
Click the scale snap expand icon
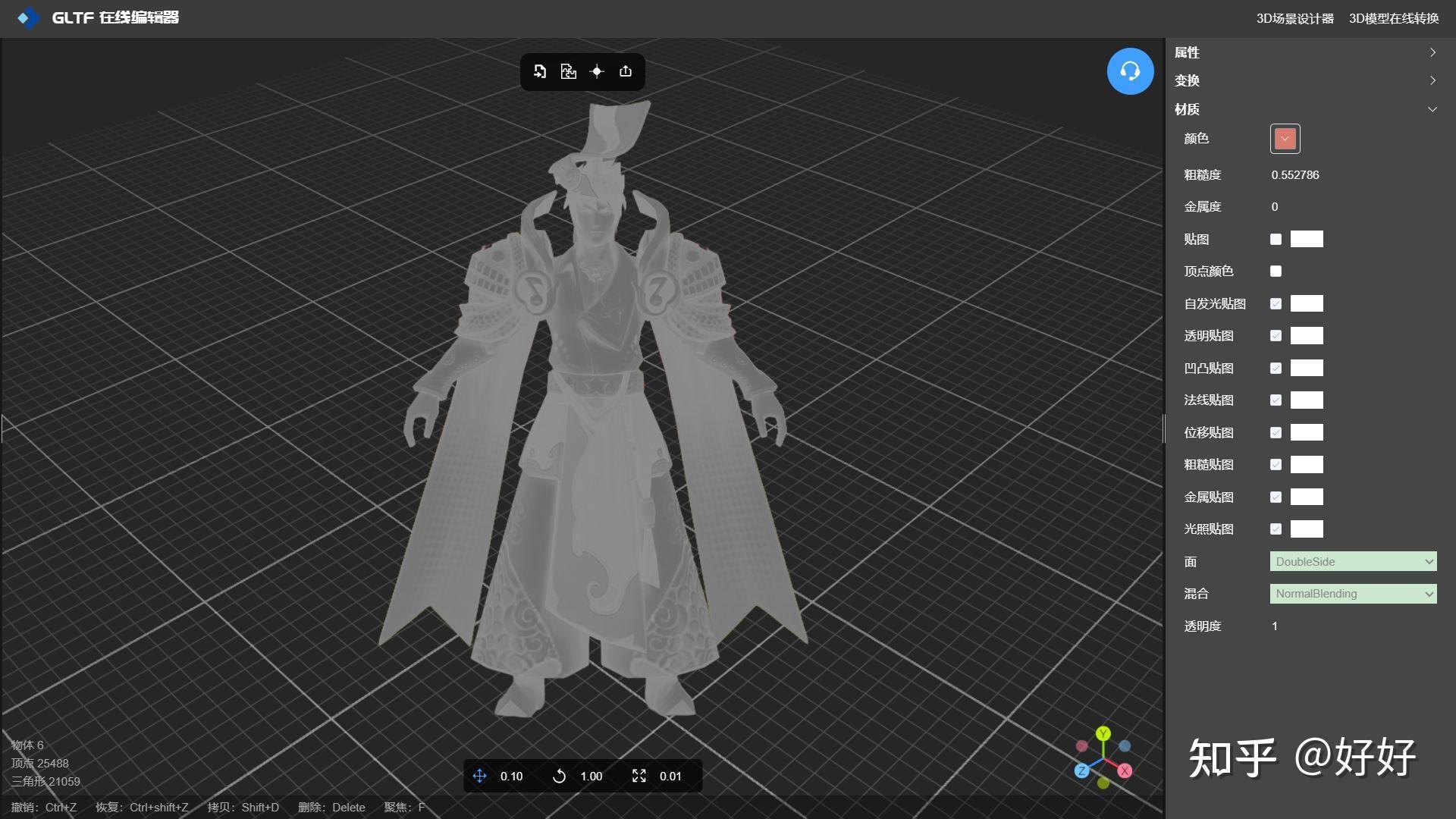pos(639,776)
